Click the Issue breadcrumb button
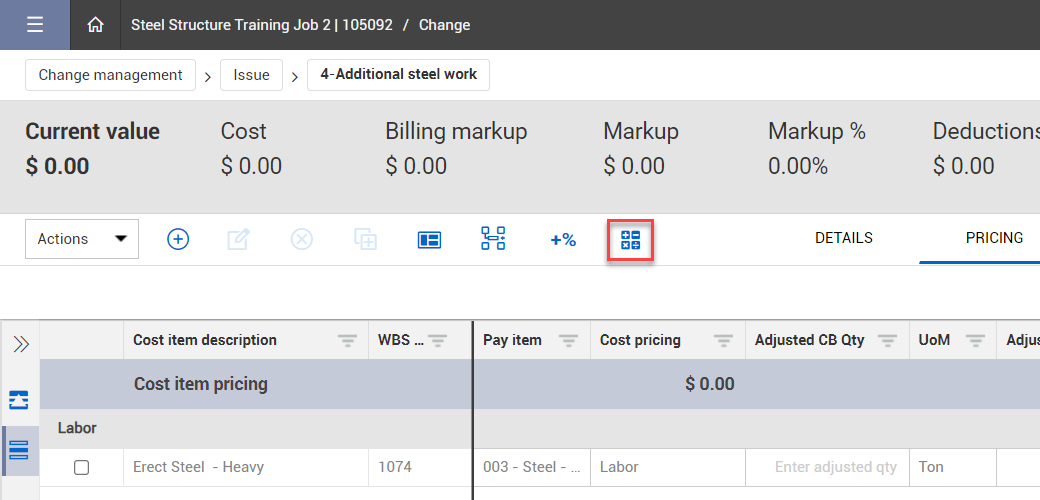 point(251,75)
